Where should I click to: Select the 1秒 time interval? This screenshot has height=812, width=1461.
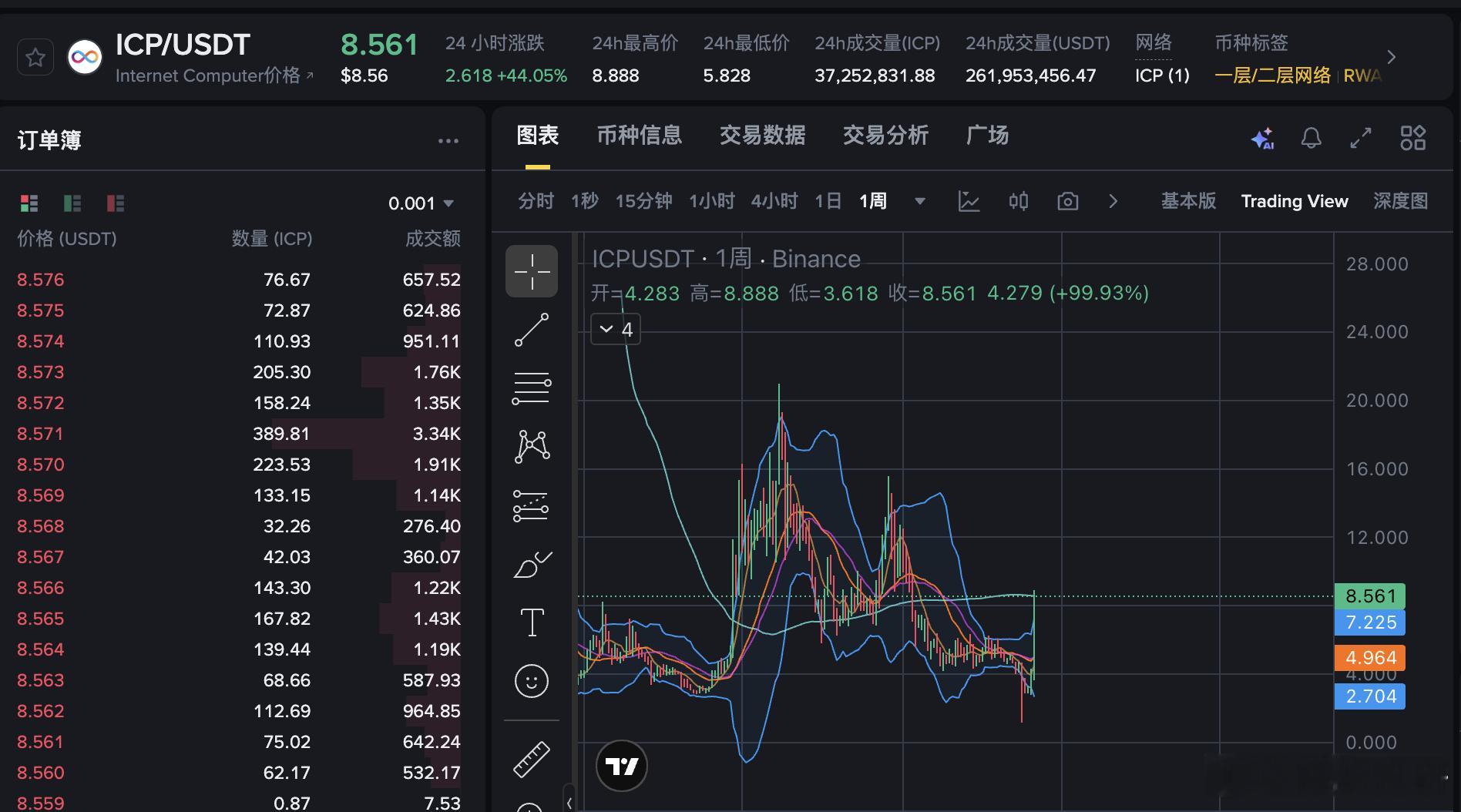click(585, 201)
